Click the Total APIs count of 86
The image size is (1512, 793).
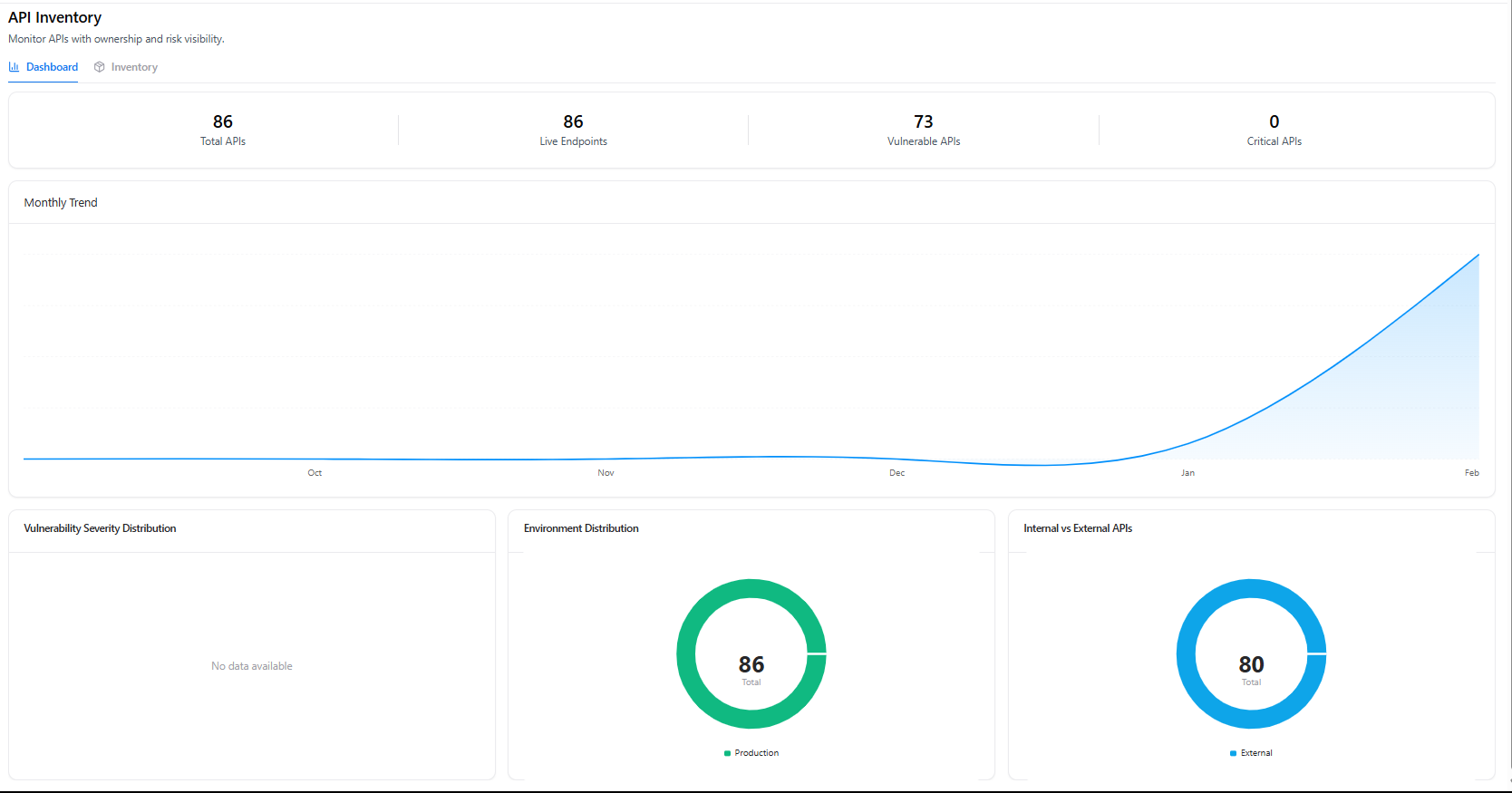[223, 121]
